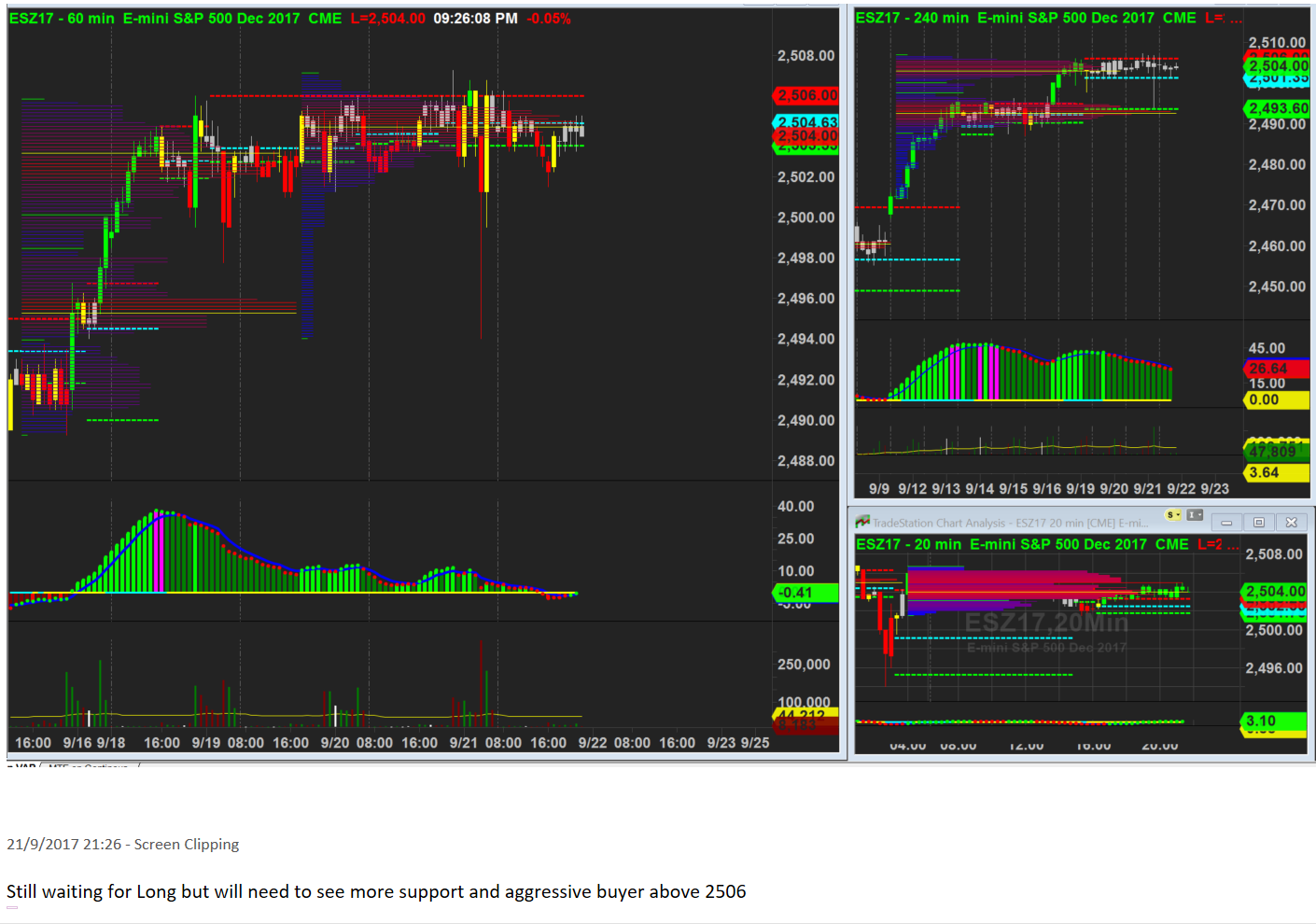Click the 09:26:08 PM clock in the 60 min header

click(475, 19)
